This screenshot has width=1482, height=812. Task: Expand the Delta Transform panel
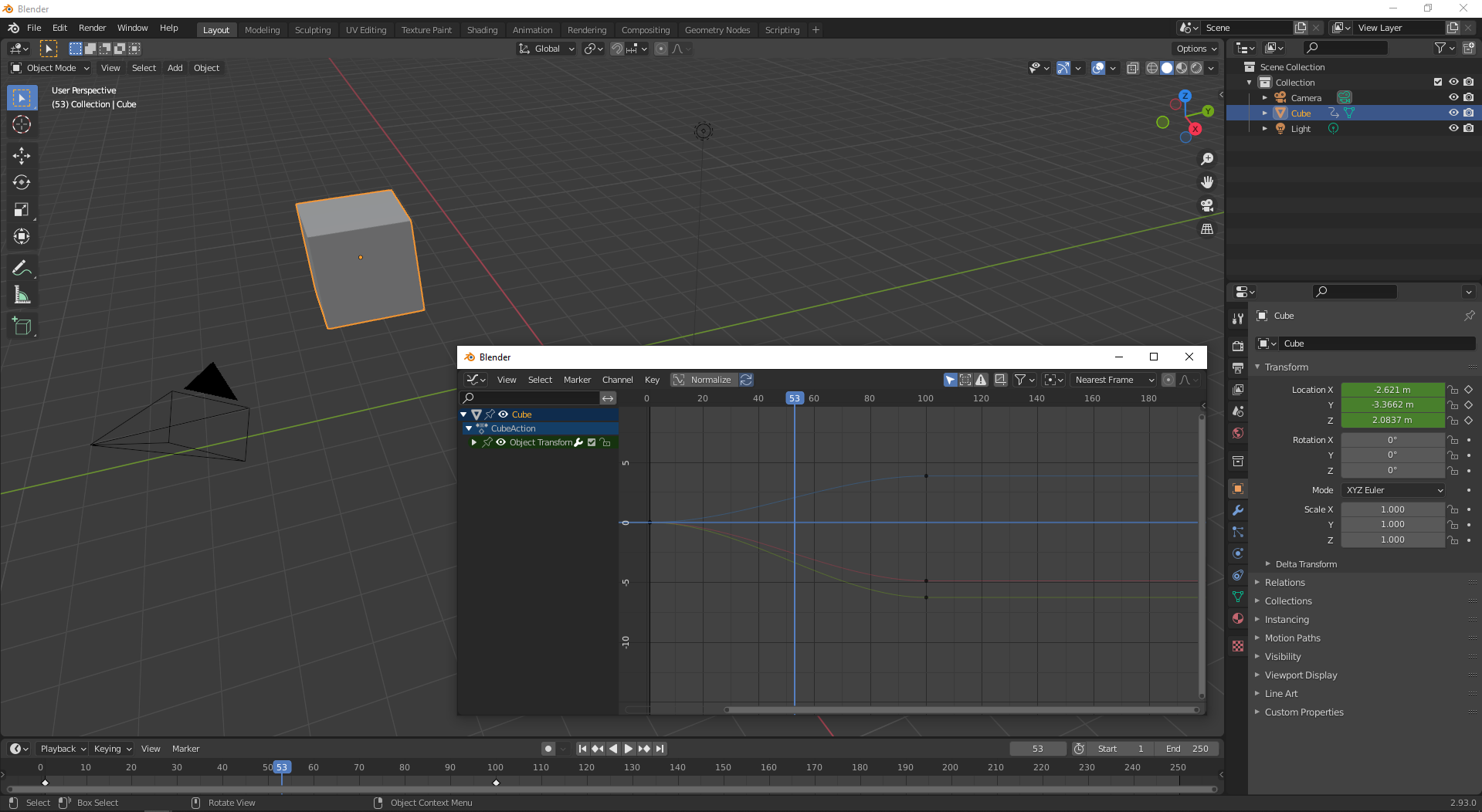pyautogui.click(x=1305, y=564)
